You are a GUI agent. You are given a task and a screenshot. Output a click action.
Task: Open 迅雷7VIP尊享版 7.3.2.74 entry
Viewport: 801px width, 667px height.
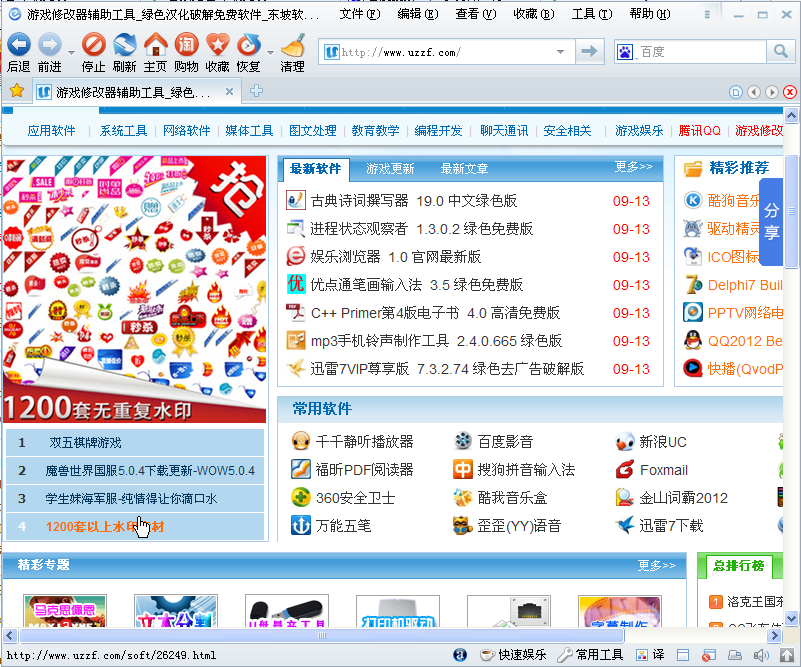pyautogui.click(x=447, y=369)
